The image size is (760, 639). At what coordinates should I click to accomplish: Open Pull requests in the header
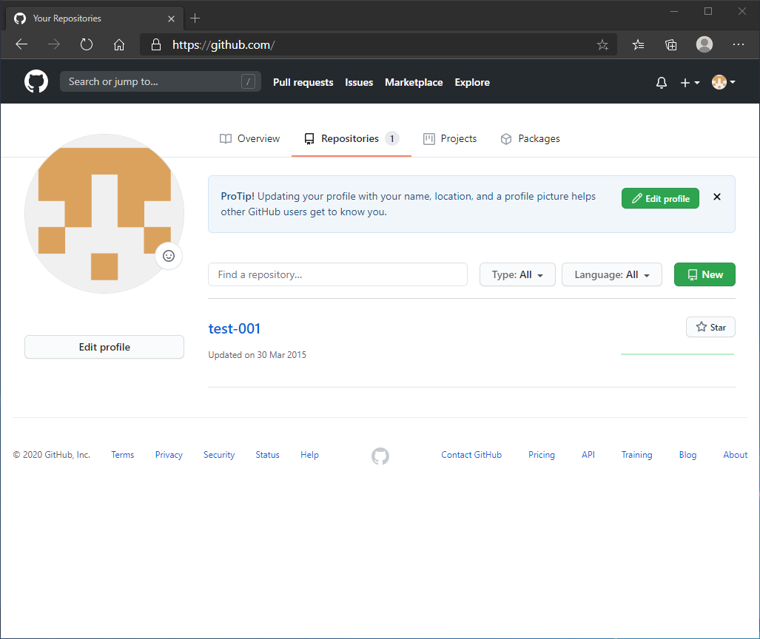point(303,82)
